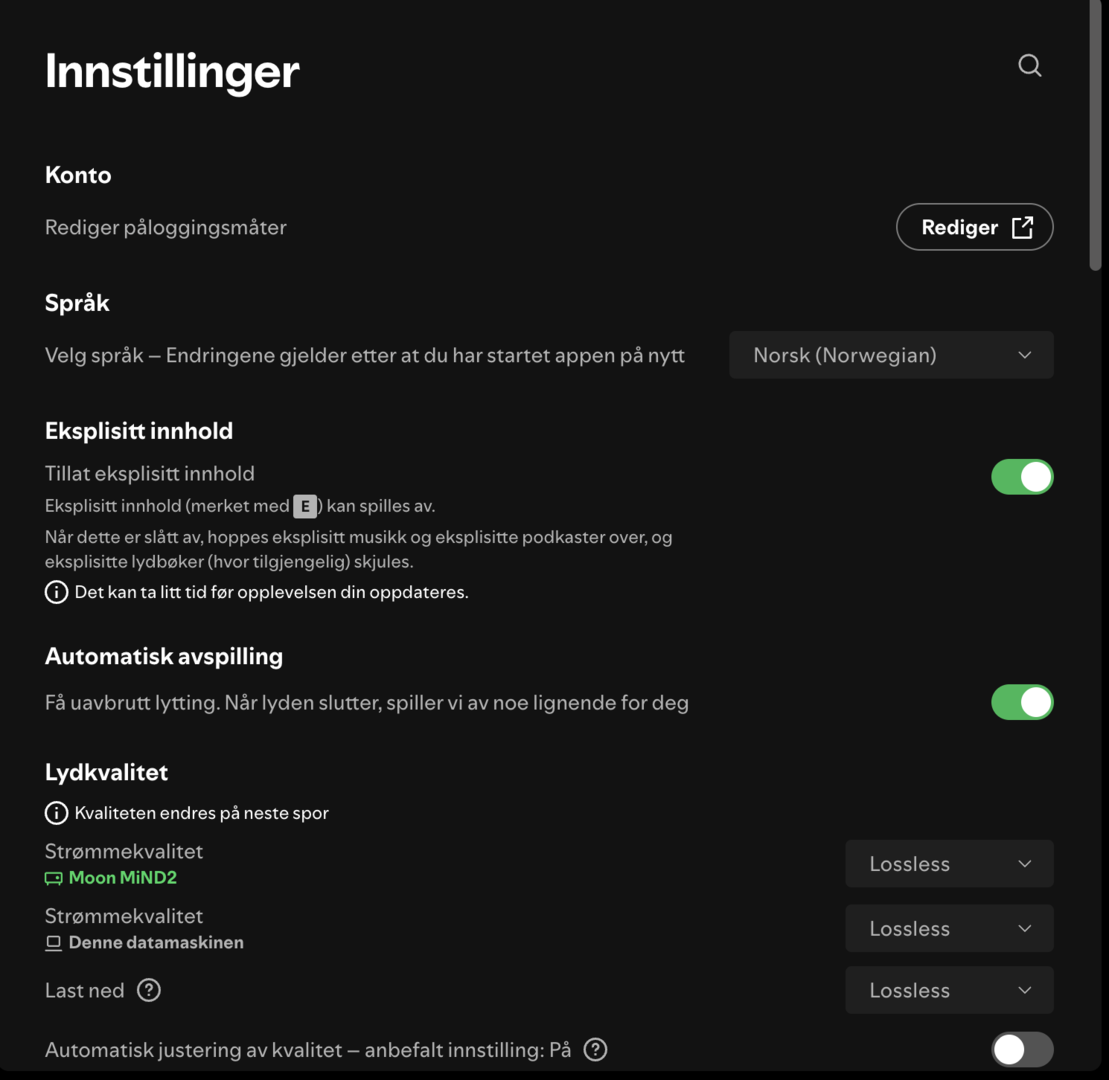The width and height of the screenshot is (1109, 1080).
Task: Click the Moon MiND2 device label
Action: [x=122, y=878]
